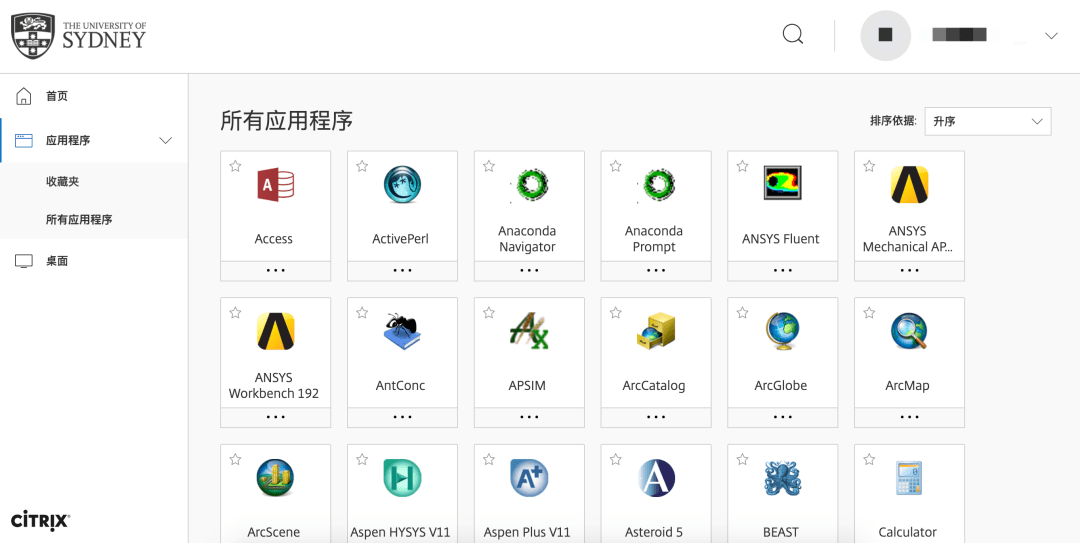Launch ArcCatalog cabinet icon

click(656, 331)
